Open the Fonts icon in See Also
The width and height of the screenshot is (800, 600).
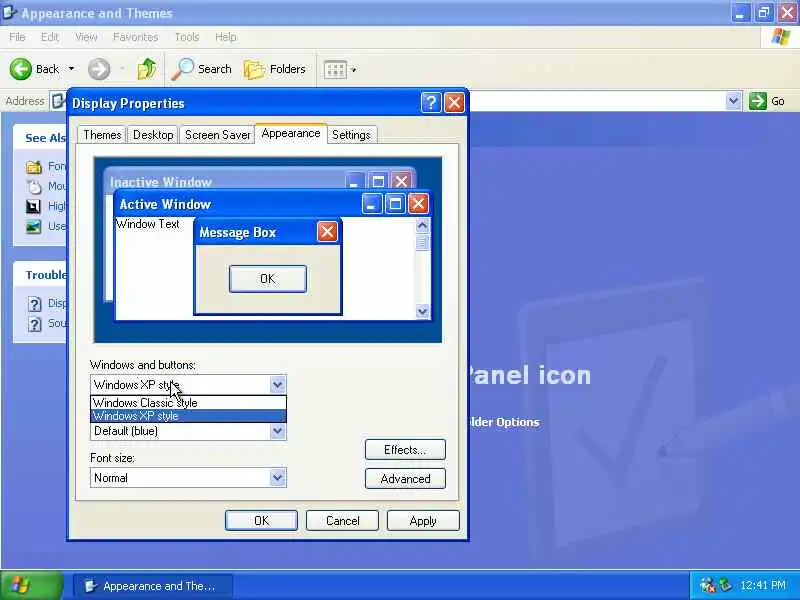(x=34, y=167)
